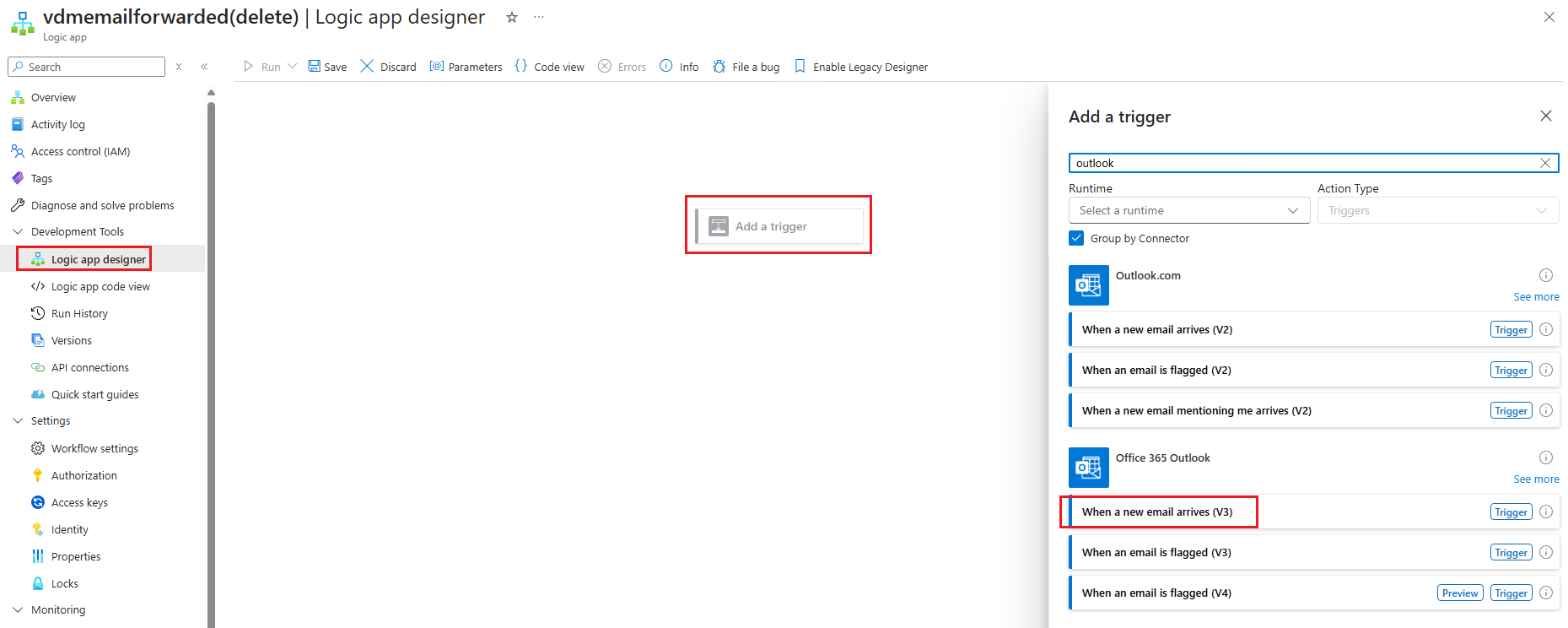Collapse the left menu with double chevron

(x=204, y=67)
